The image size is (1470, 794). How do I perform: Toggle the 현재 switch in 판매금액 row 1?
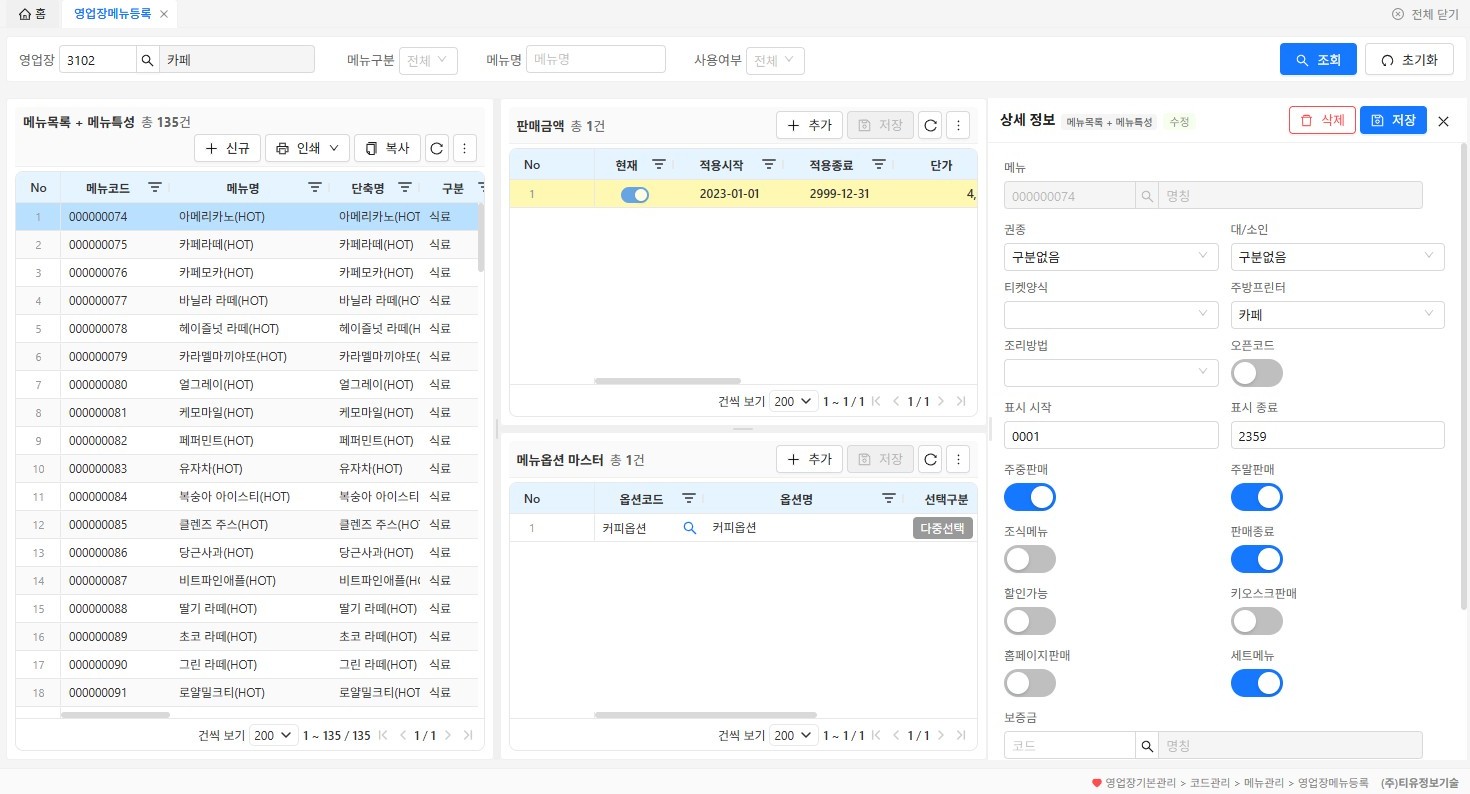tap(635, 195)
